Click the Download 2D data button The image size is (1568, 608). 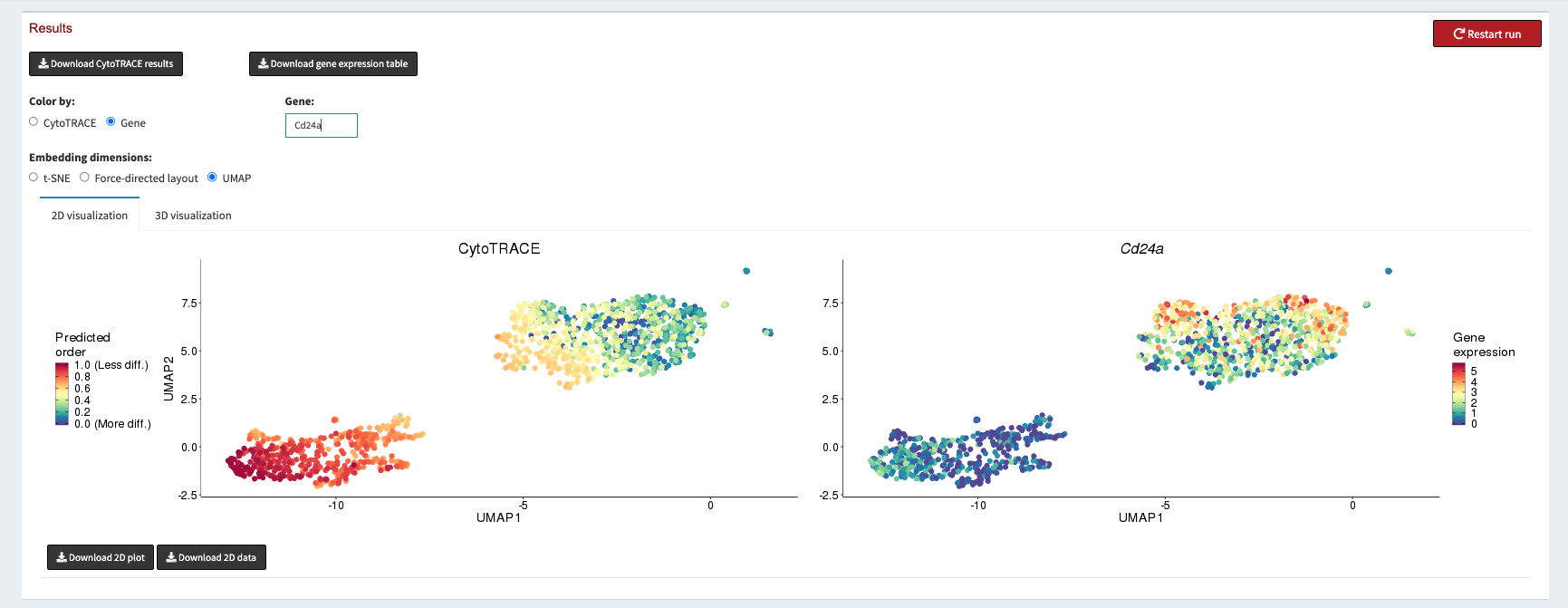coord(211,557)
